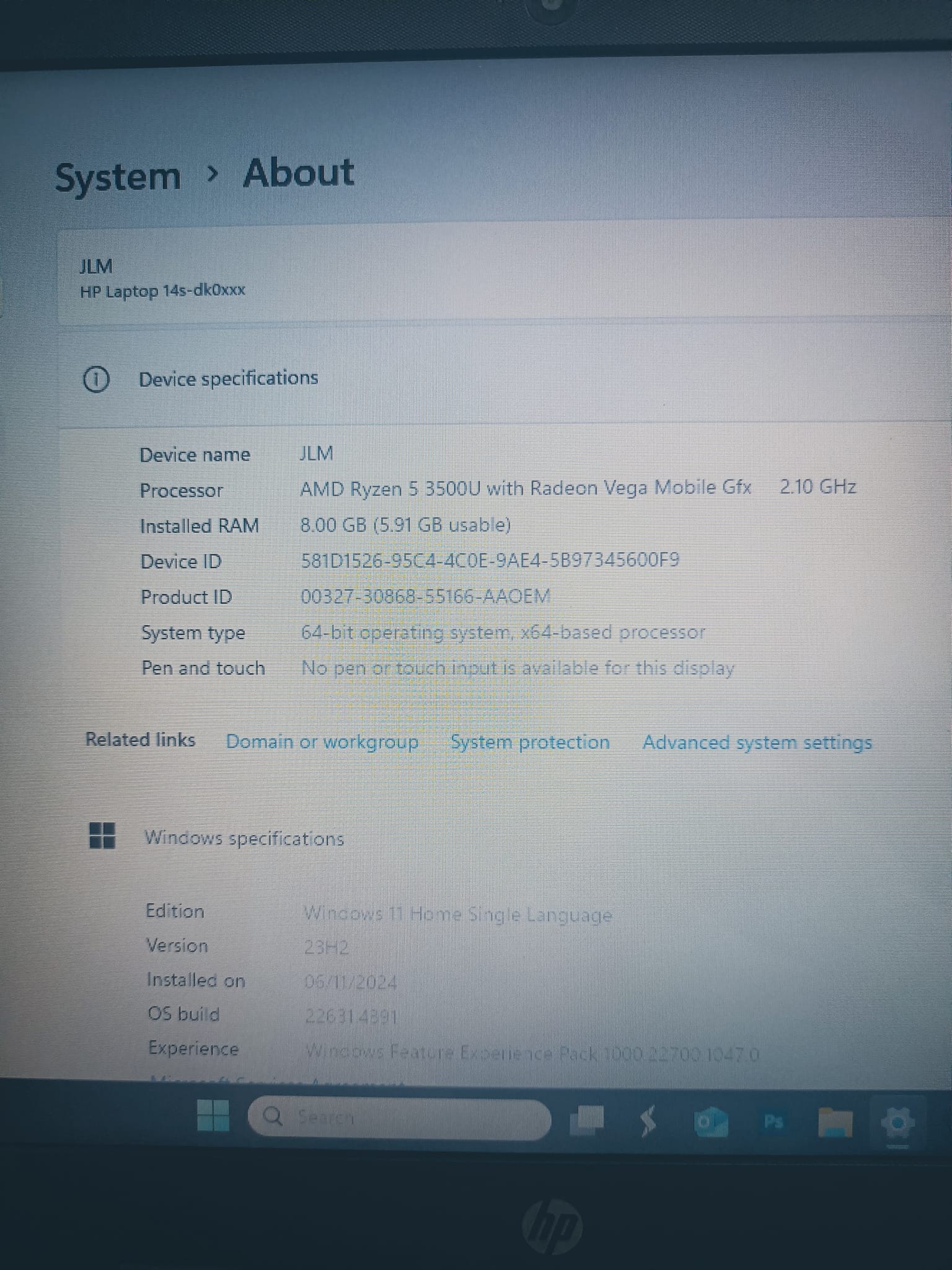Select the 8.00 GB installed RAM value
The height and width of the screenshot is (1270, 952).
coord(405,525)
